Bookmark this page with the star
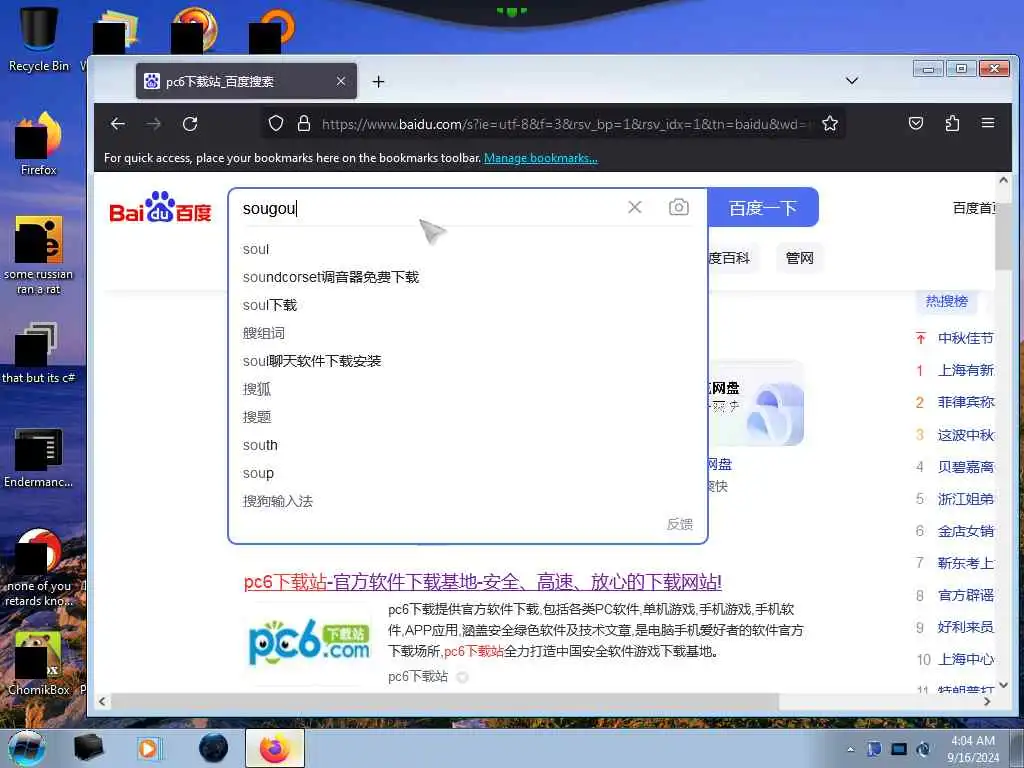This screenshot has width=1024, height=768. [x=829, y=123]
